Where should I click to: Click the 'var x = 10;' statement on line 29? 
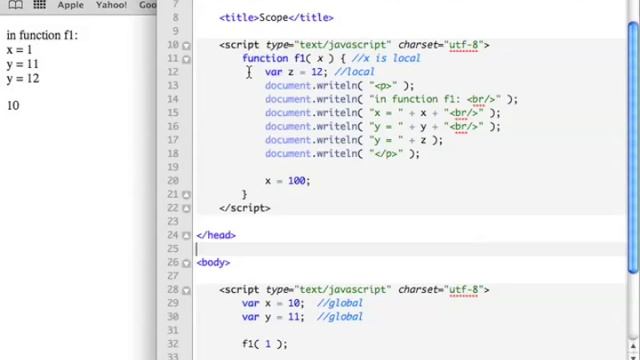273,303
